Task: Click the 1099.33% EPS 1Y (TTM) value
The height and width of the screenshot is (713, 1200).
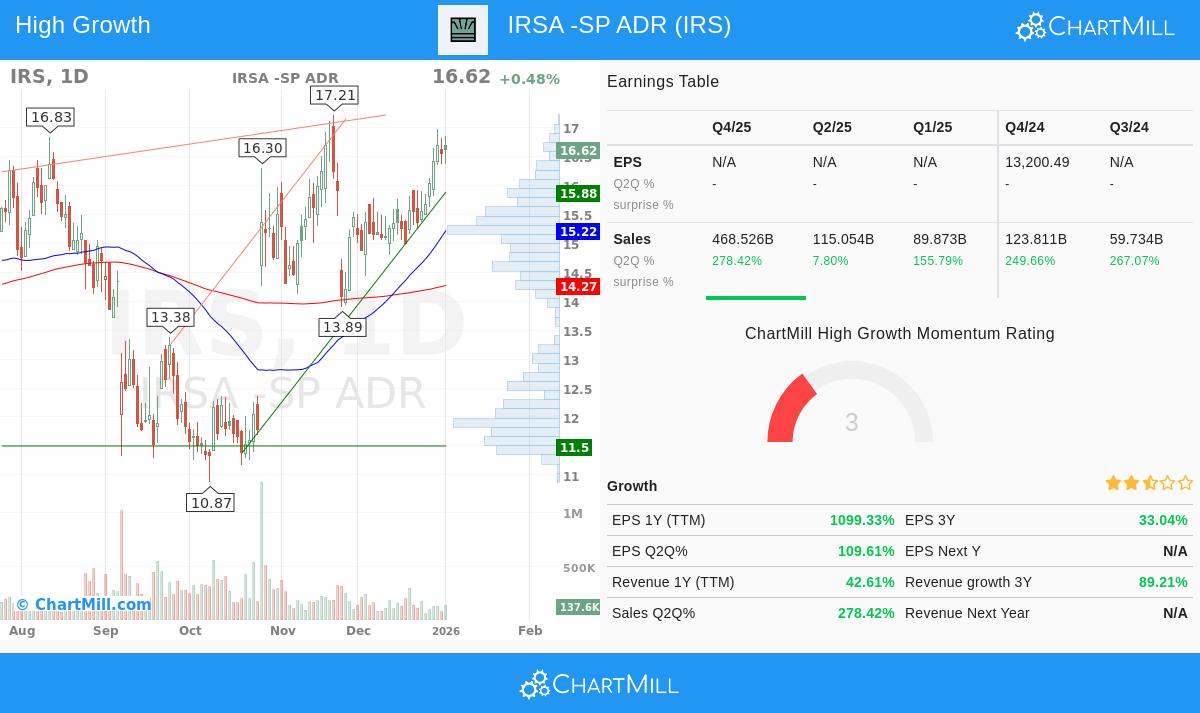Action: pyautogui.click(x=862, y=520)
